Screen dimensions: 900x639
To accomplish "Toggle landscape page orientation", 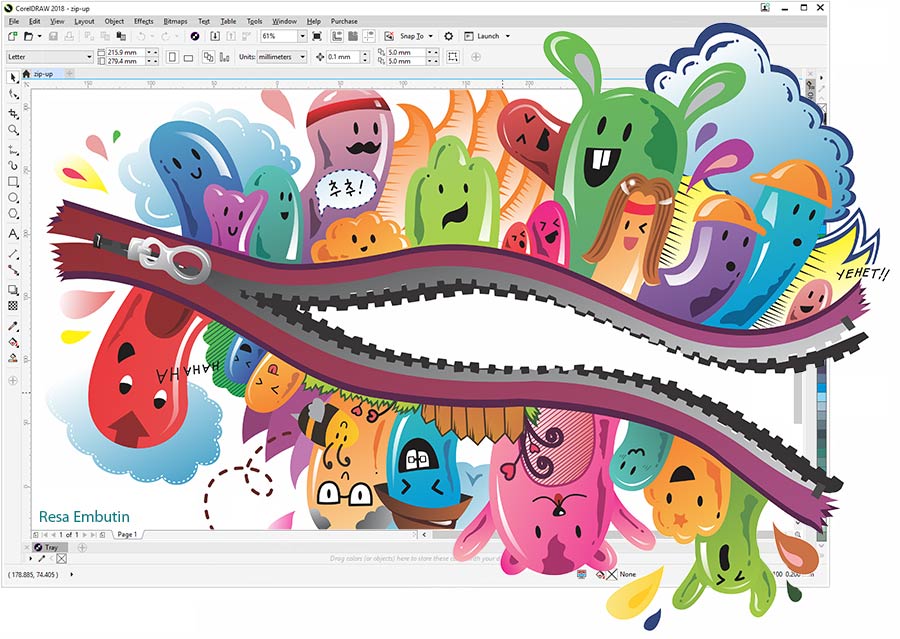I will coord(189,57).
